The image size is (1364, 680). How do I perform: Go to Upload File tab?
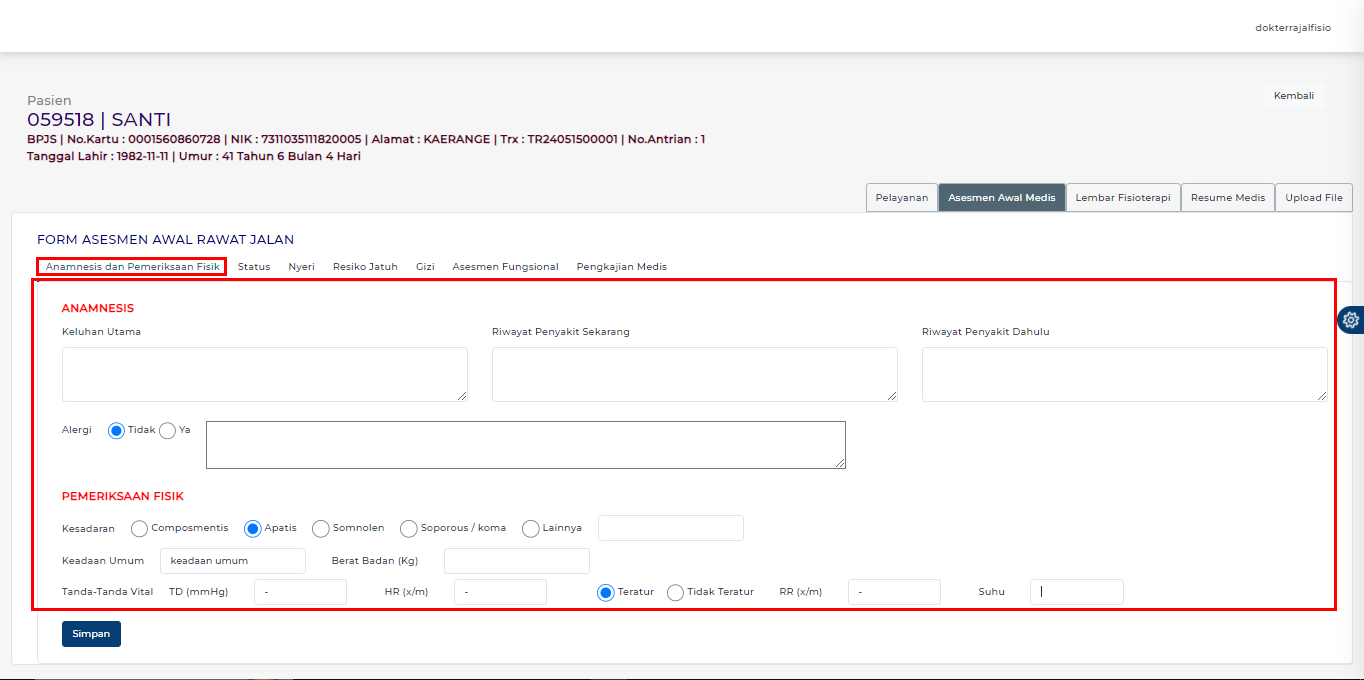point(1313,198)
